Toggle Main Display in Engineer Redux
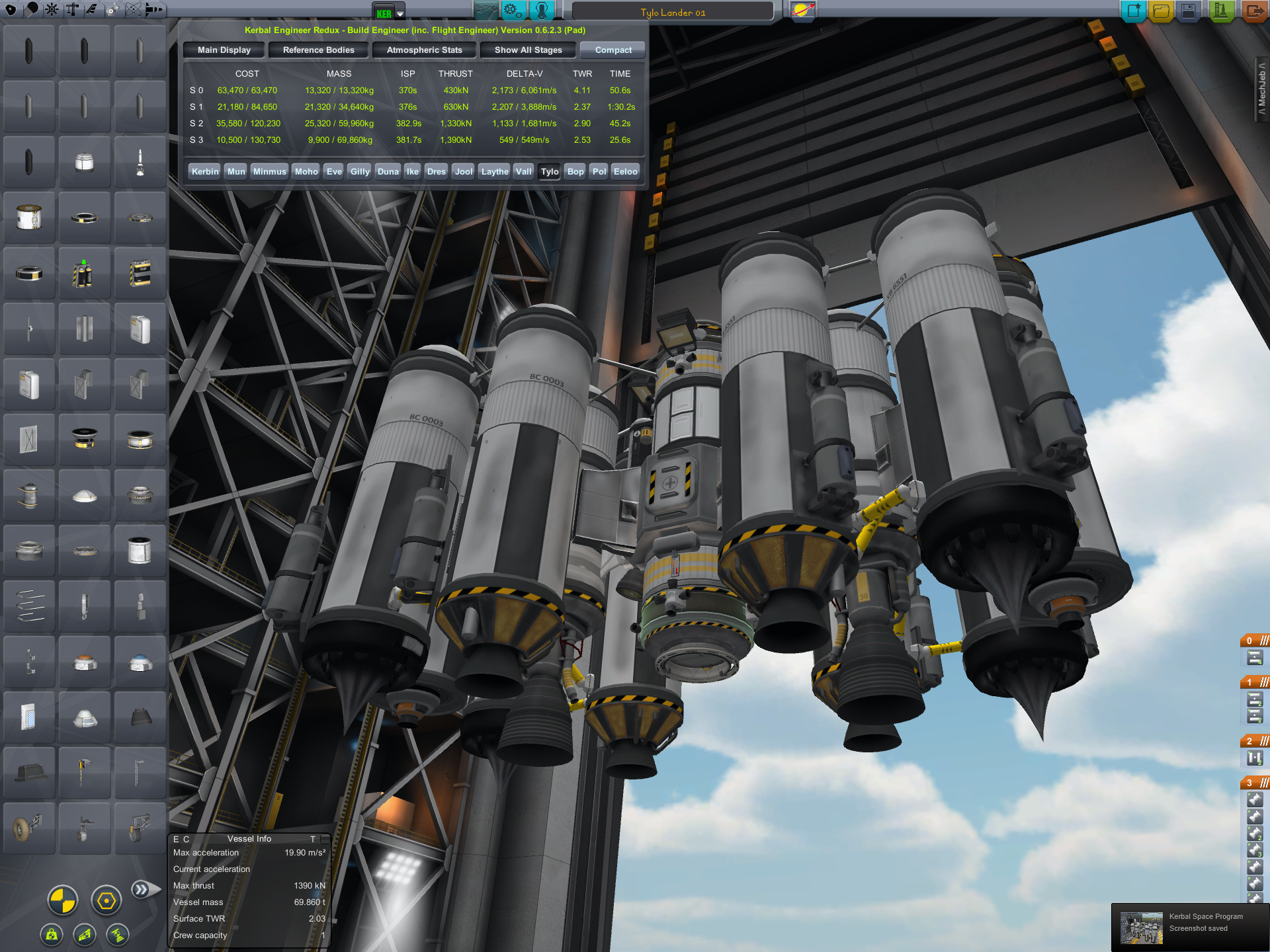1270x952 pixels. tap(224, 50)
